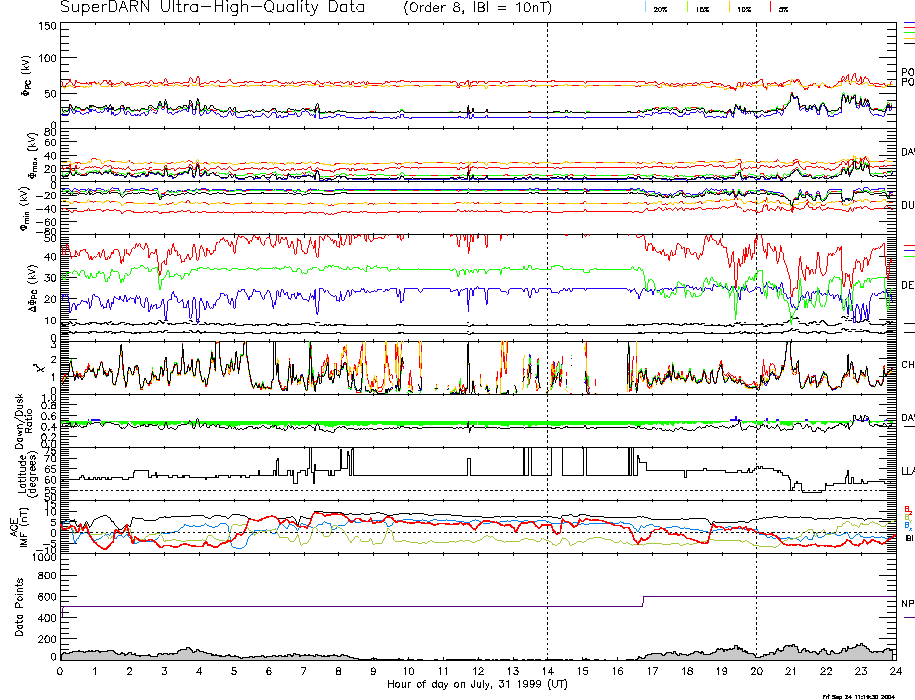Click the hour 12 tick label on x-axis
Viewport: 915px width, 700px height.
coord(477,672)
